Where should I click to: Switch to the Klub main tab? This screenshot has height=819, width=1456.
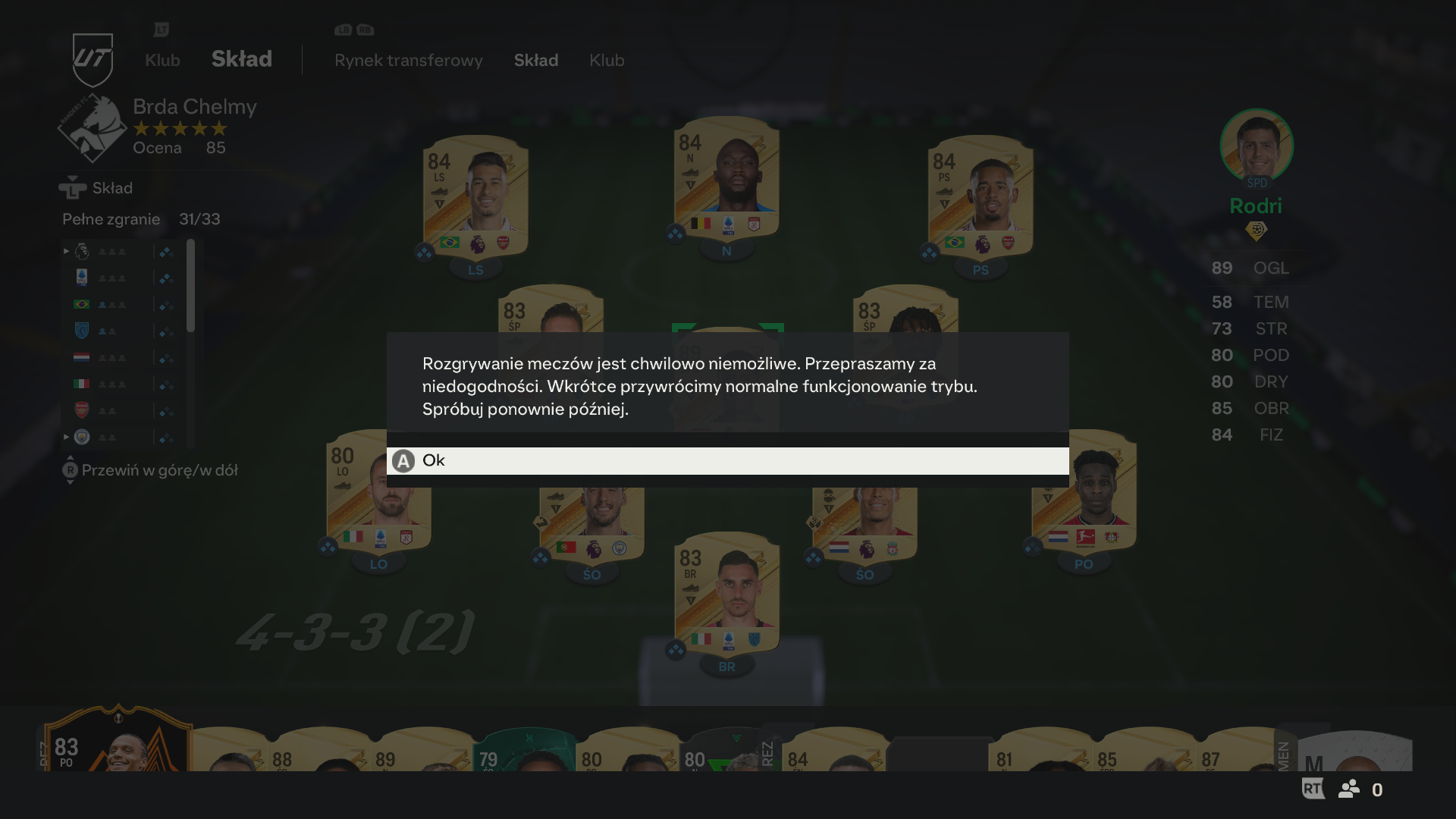(162, 60)
